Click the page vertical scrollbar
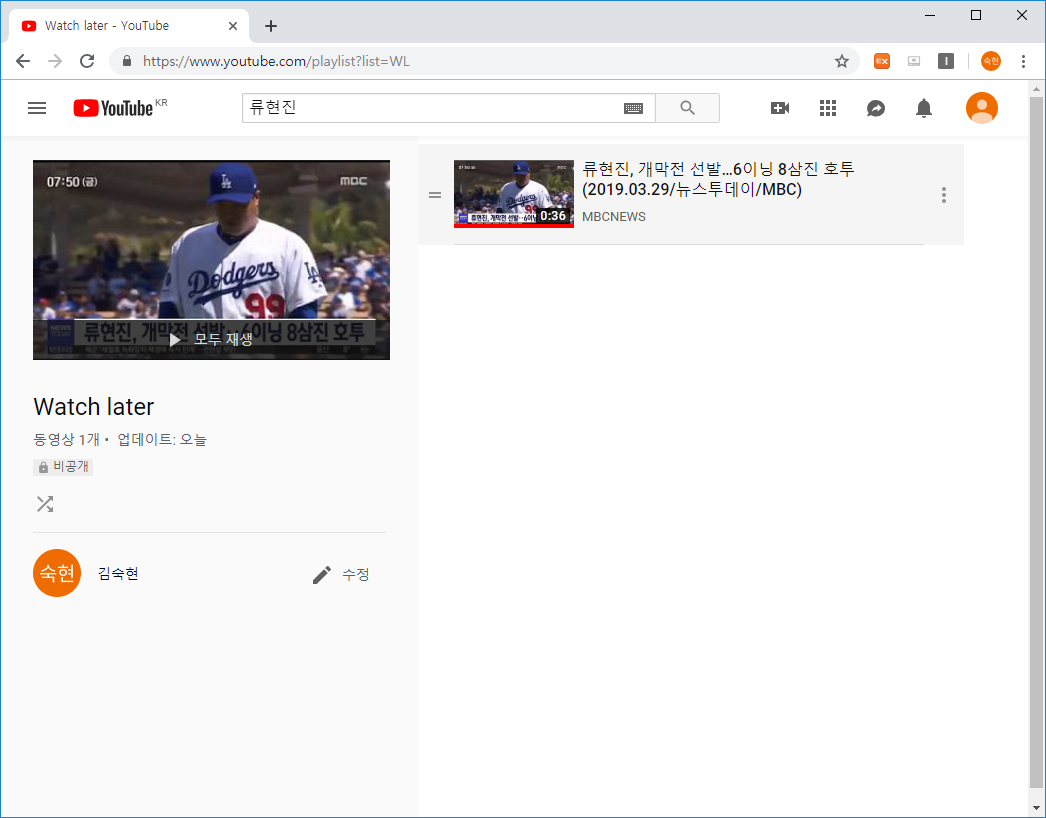The image size is (1046, 818). (x=1036, y=440)
